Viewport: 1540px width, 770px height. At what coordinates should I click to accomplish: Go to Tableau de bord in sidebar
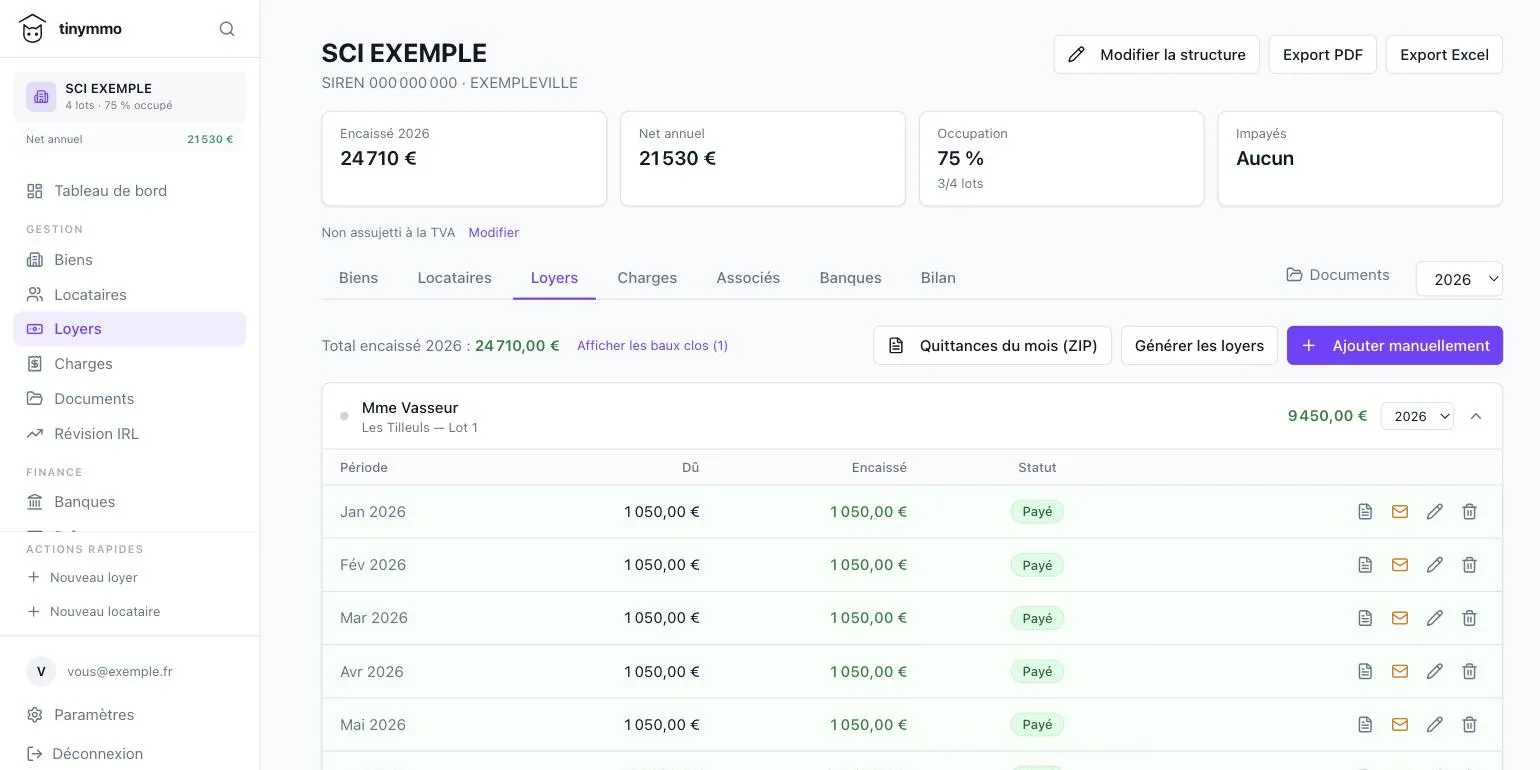click(129, 191)
